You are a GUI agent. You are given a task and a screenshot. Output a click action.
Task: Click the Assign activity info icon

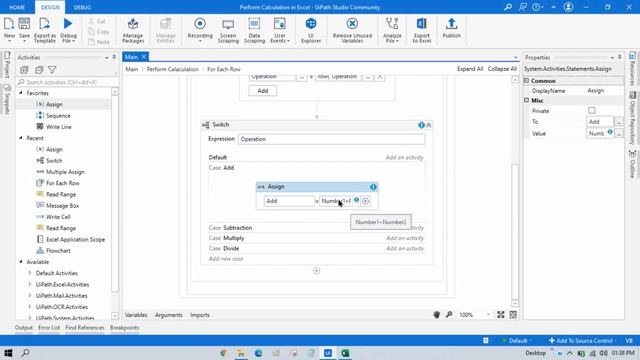click(x=373, y=187)
